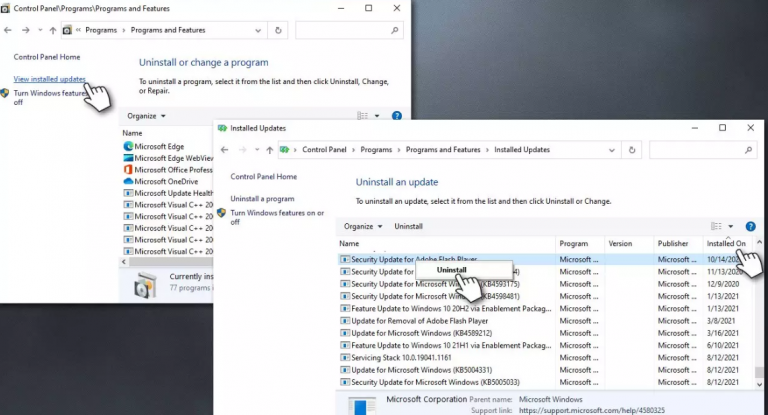The image size is (768, 415).
Task: Close the Installed Updates window
Action: tap(750, 128)
